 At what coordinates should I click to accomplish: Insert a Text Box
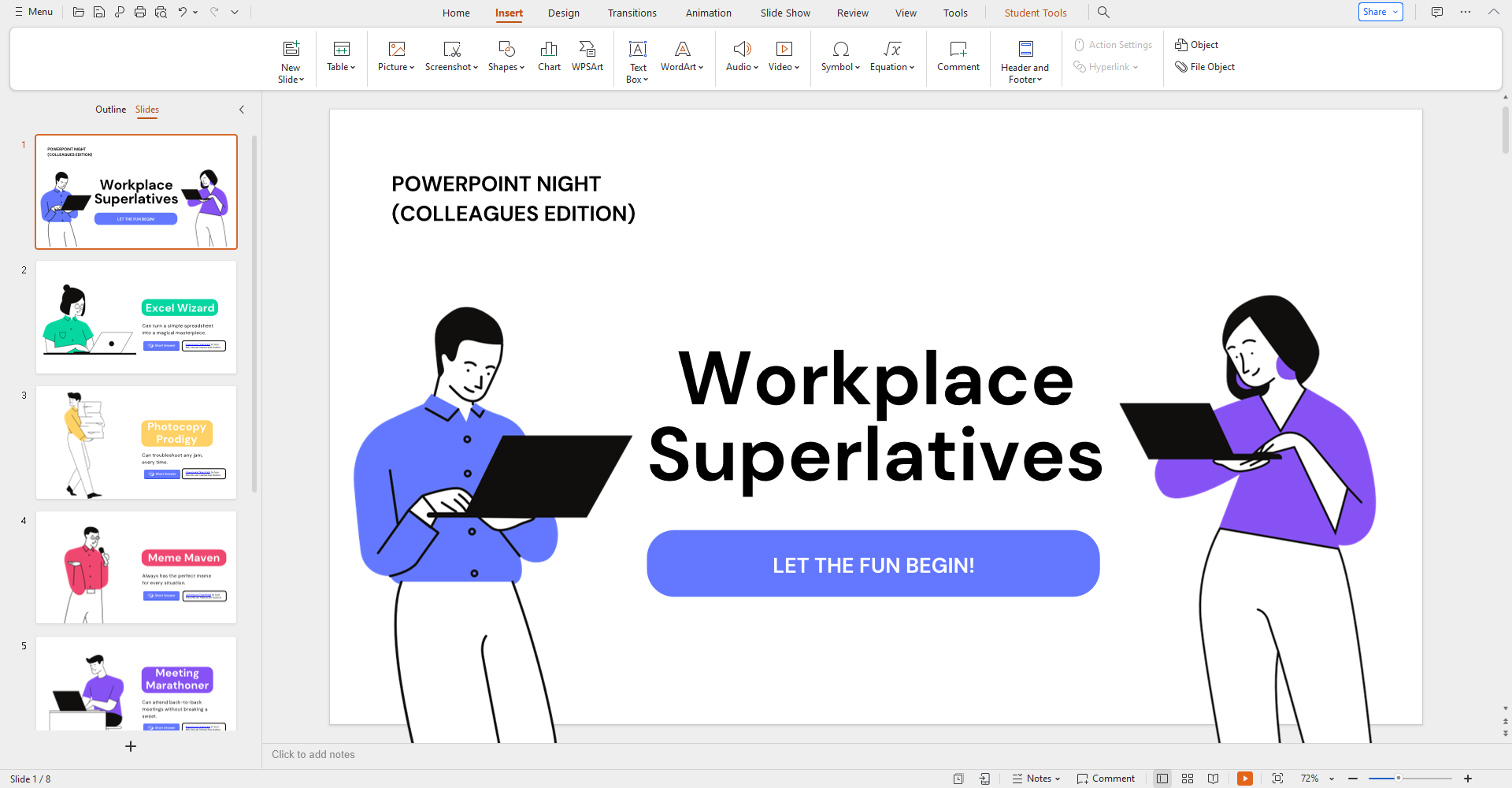pos(638,61)
